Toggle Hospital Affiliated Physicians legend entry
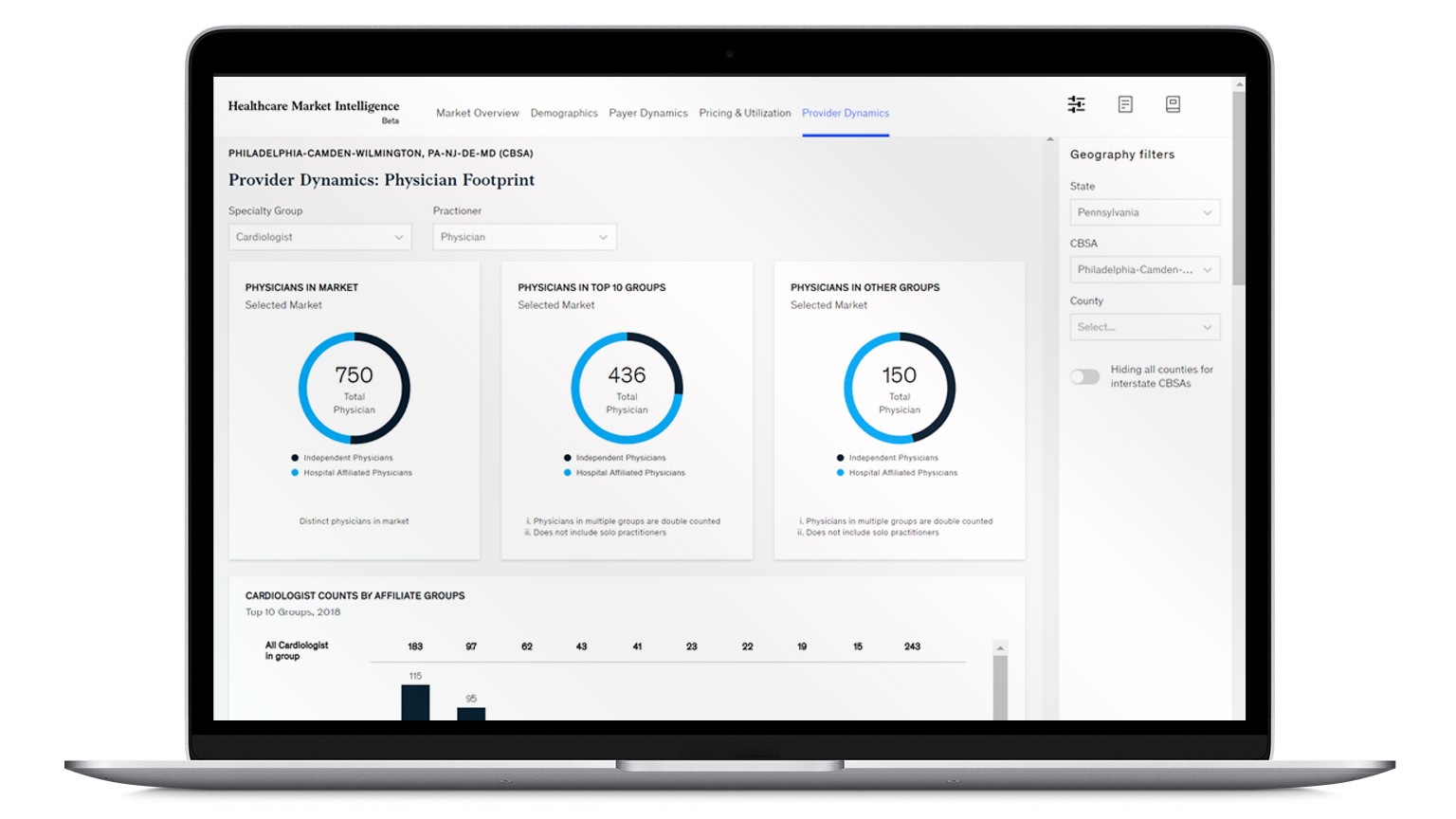This screenshot has height=819, width=1456. [355, 472]
